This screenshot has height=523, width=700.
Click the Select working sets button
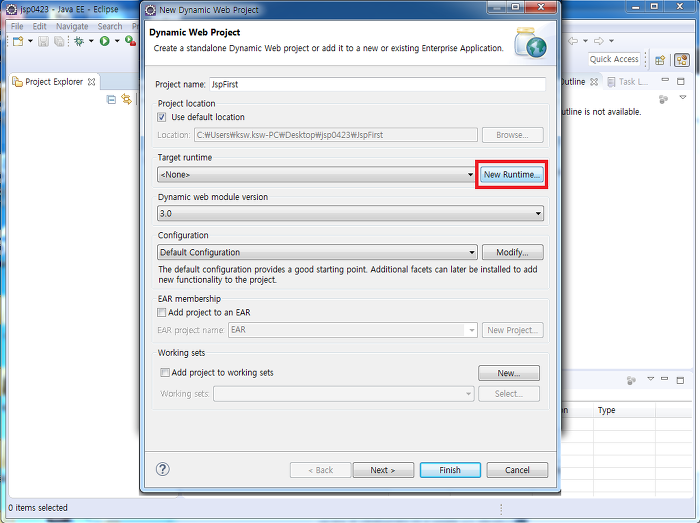coord(509,394)
